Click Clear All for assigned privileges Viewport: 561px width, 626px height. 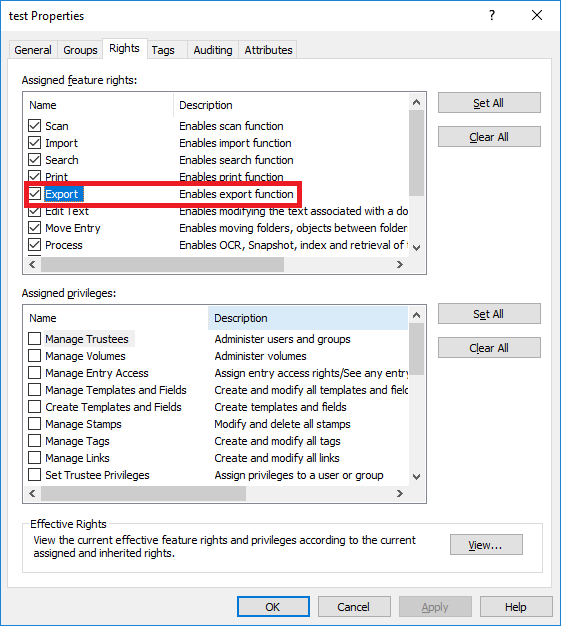click(489, 348)
